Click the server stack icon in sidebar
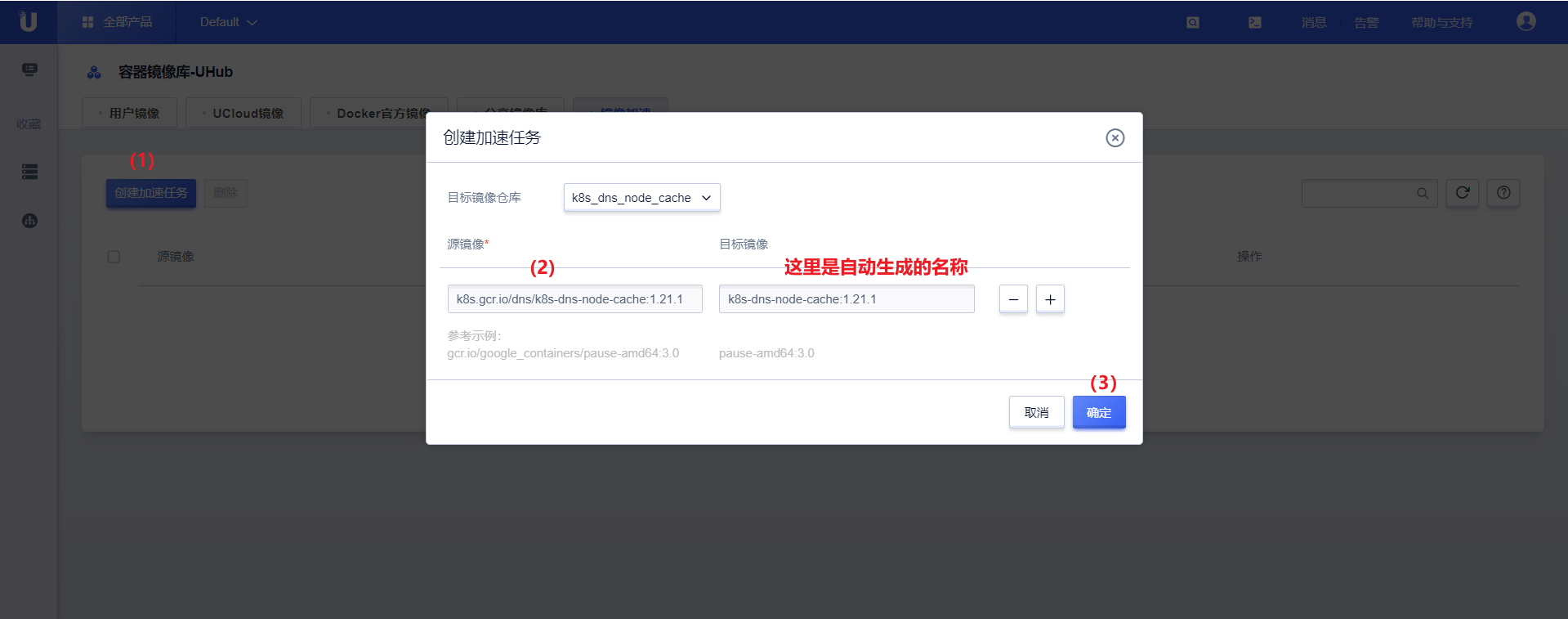 [29, 172]
